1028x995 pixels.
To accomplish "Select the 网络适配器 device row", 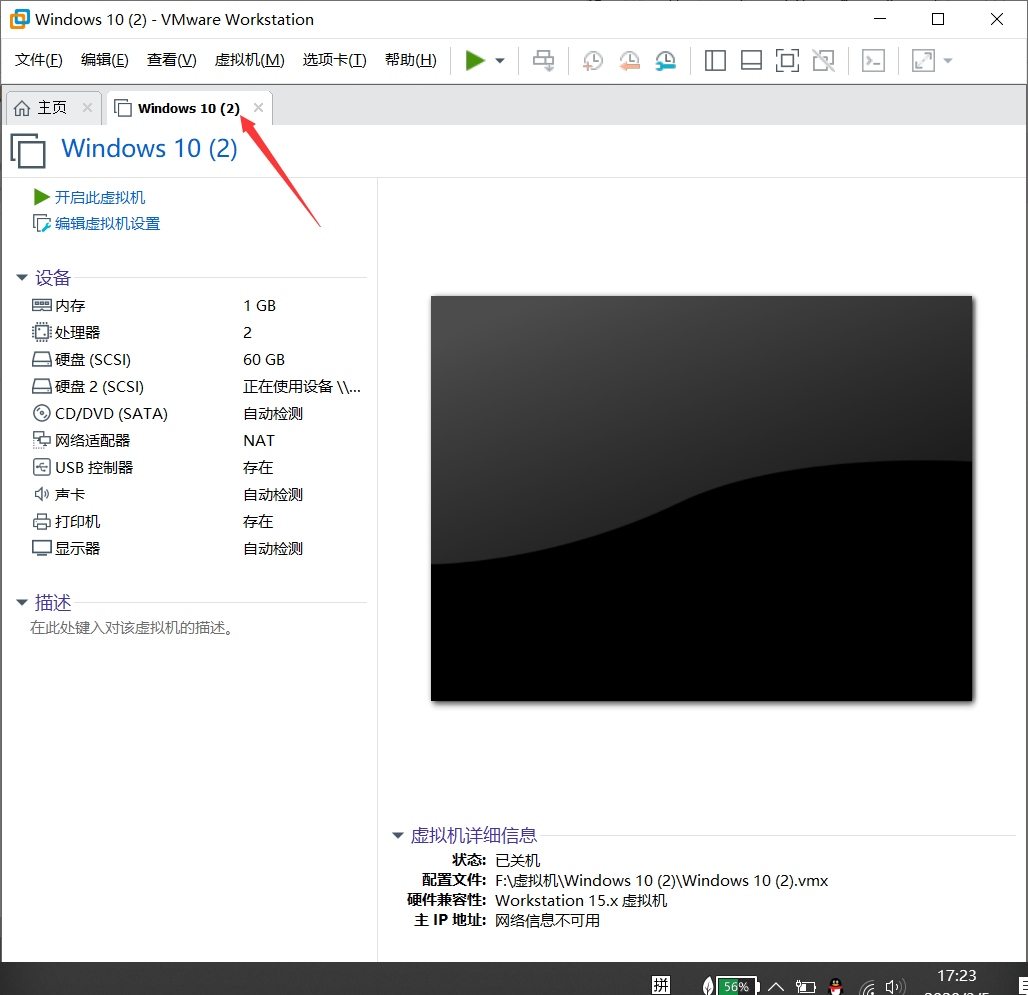I will pos(197,440).
